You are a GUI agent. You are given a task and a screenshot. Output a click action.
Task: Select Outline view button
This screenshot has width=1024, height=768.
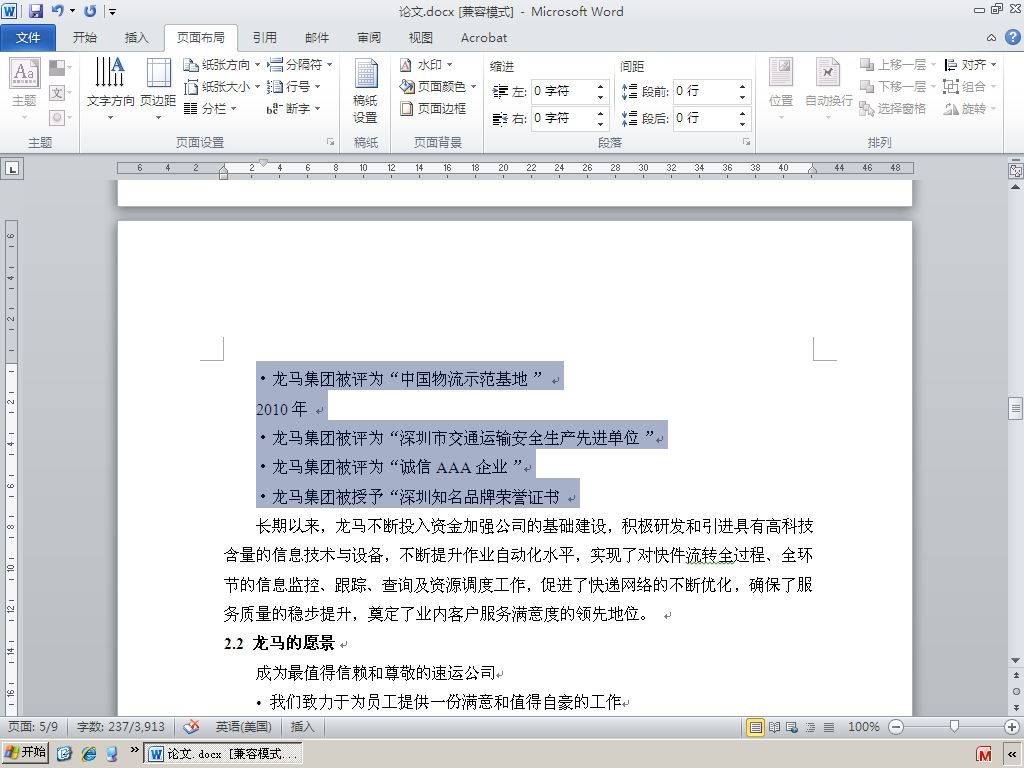point(810,727)
